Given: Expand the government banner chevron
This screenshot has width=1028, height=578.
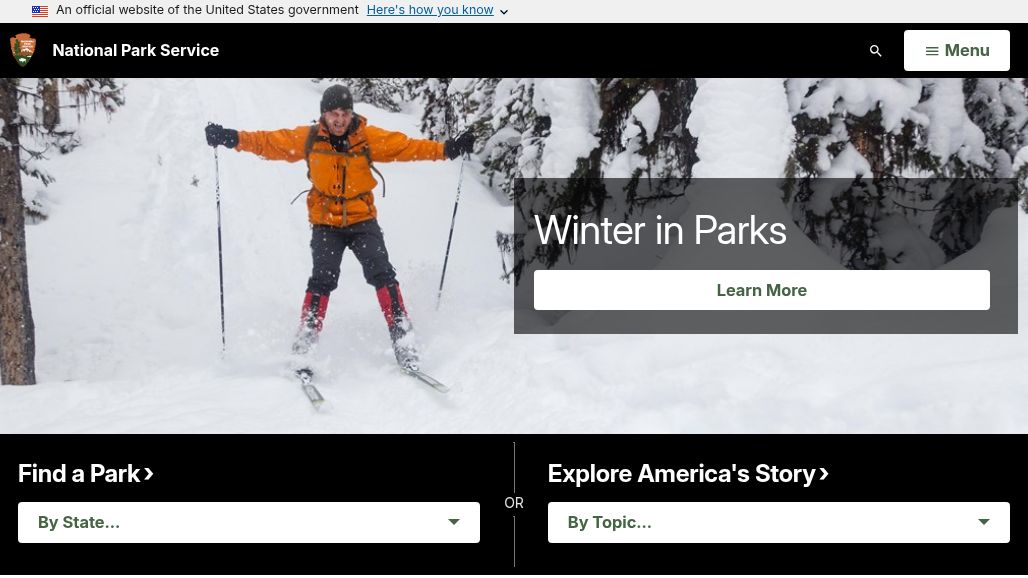Looking at the screenshot, I should (x=504, y=12).
